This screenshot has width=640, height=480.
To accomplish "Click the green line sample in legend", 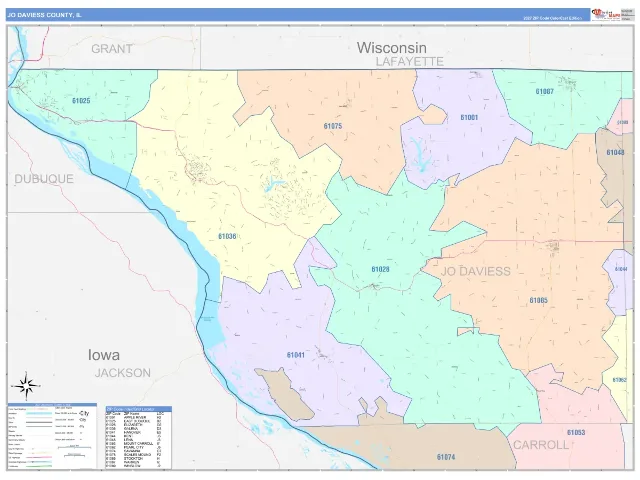I will pyautogui.click(x=39, y=466).
